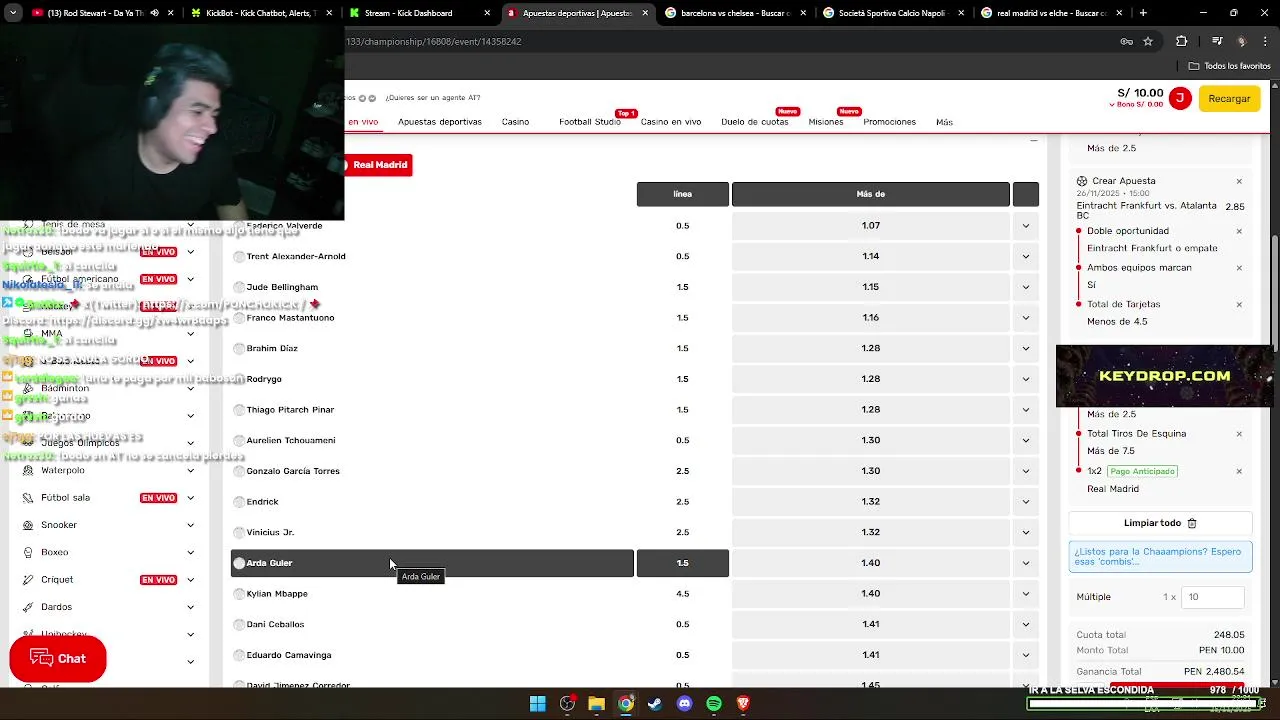Click the Snooker sport icon

28,525
